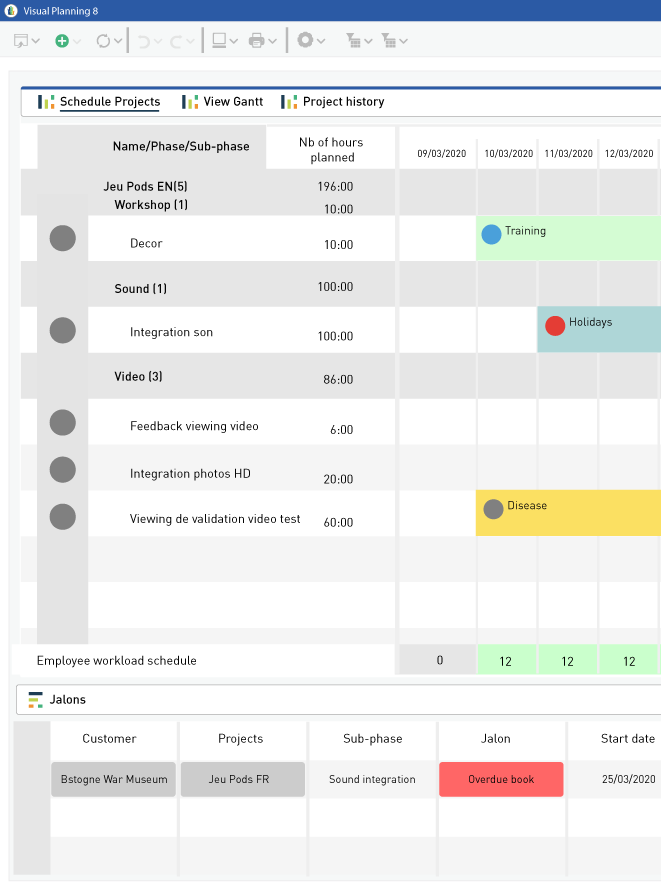Open the Project history tab
661x894 pixels.
coord(333,102)
